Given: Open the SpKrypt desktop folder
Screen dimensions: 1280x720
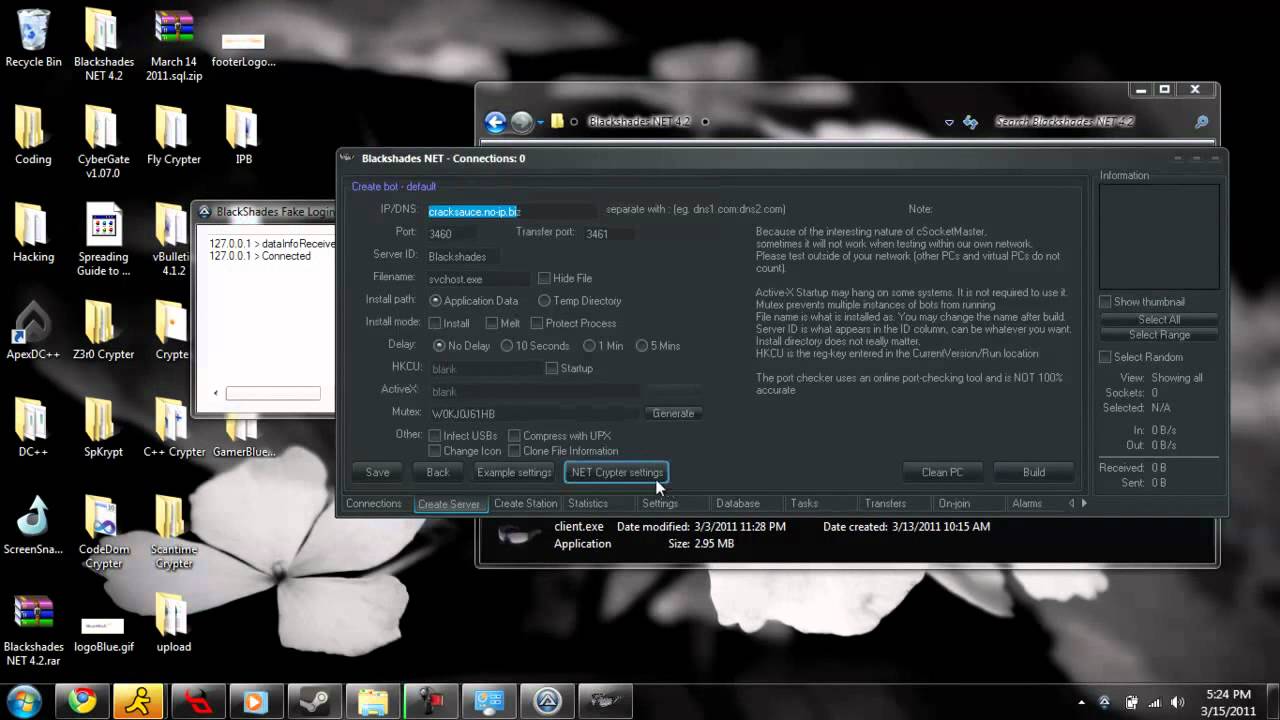Looking at the screenshot, I should pos(103,428).
